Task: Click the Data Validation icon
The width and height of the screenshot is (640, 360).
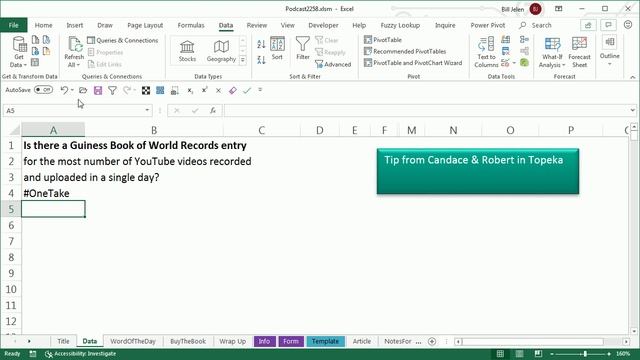Action: point(506,63)
